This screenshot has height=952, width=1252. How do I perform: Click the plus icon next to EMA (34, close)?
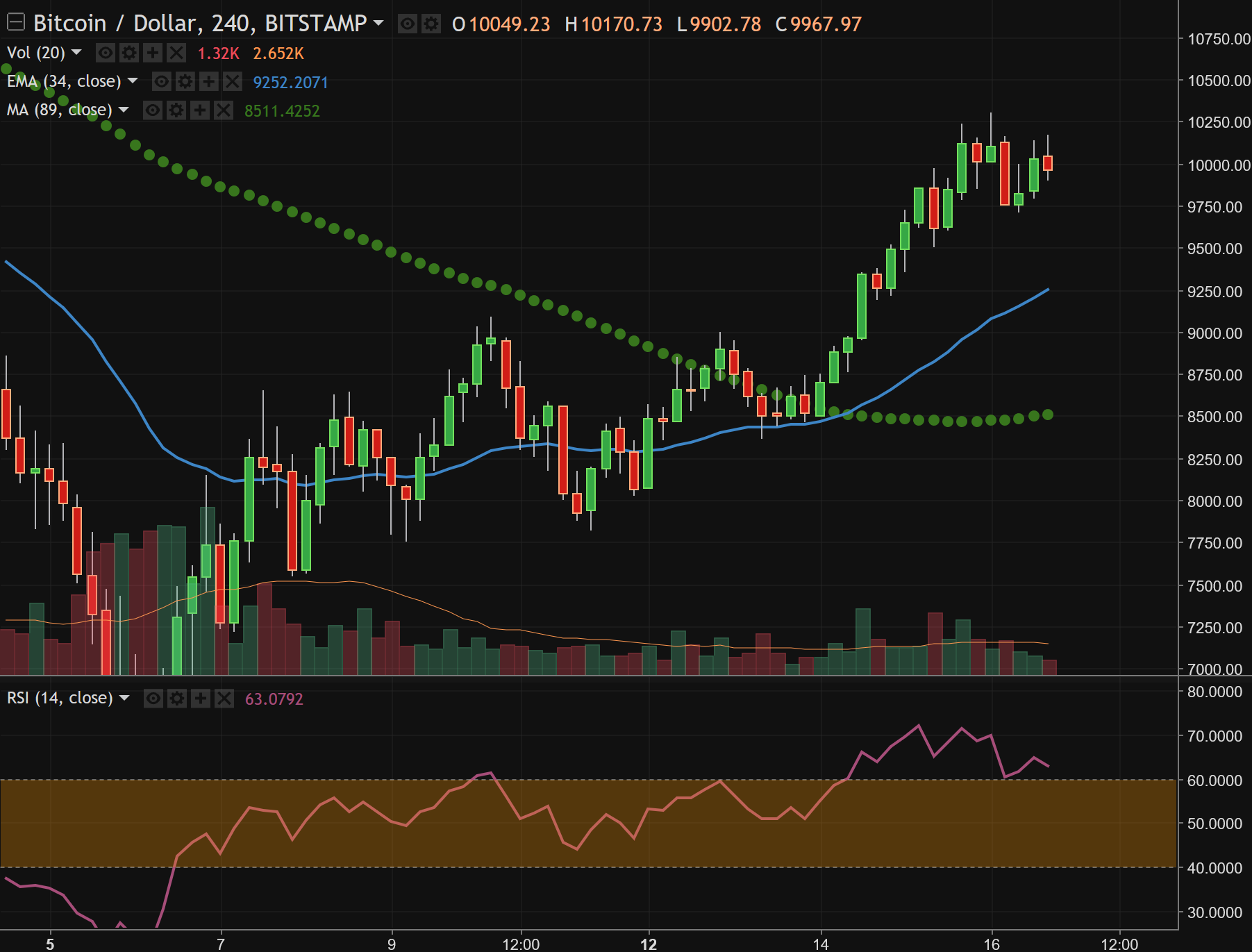[x=209, y=82]
